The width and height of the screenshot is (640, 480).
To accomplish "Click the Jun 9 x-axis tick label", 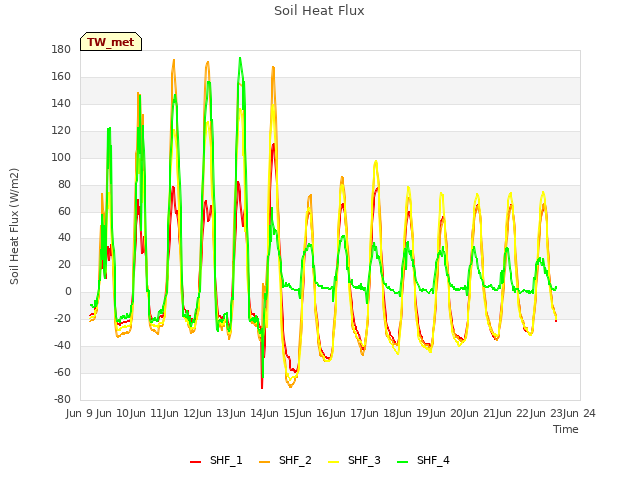I will click(x=79, y=413).
